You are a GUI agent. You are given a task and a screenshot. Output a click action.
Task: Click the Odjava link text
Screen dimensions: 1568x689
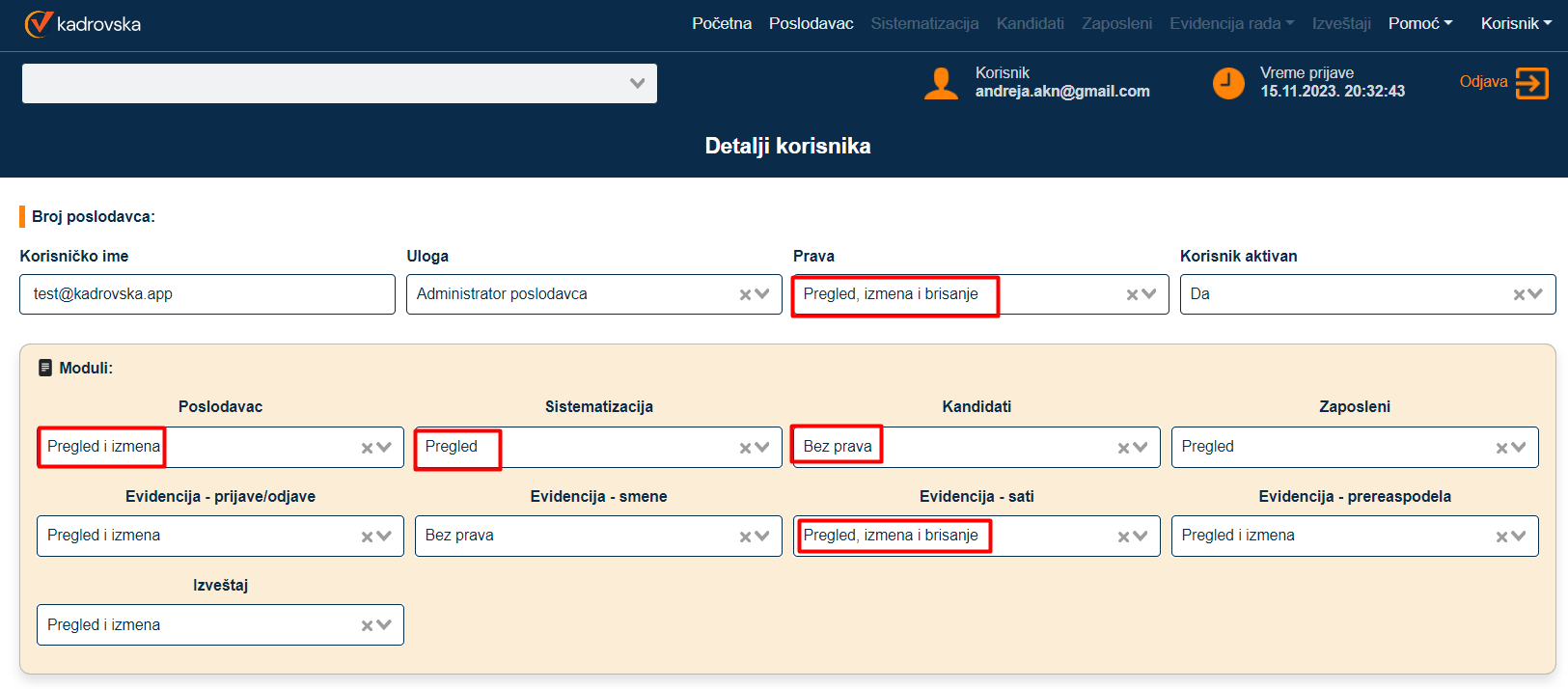click(x=1483, y=82)
